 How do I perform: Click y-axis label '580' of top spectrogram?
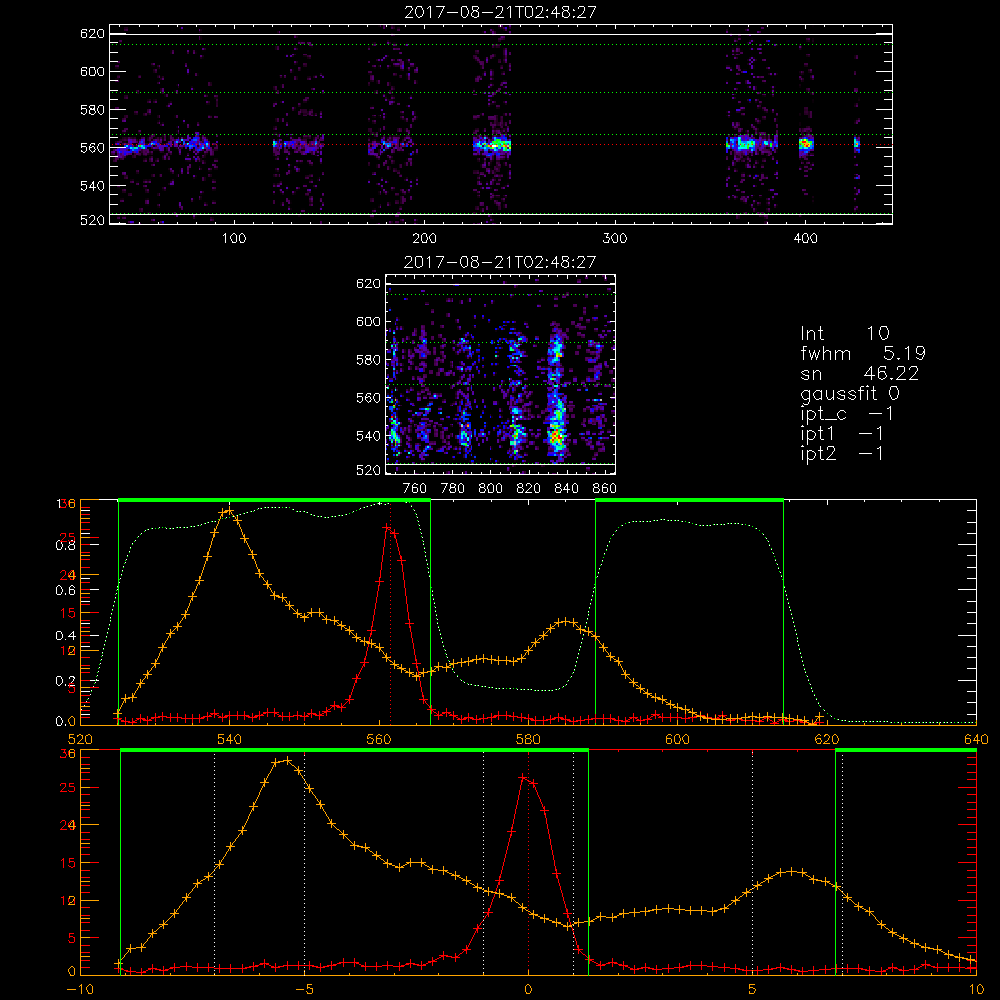coord(92,110)
